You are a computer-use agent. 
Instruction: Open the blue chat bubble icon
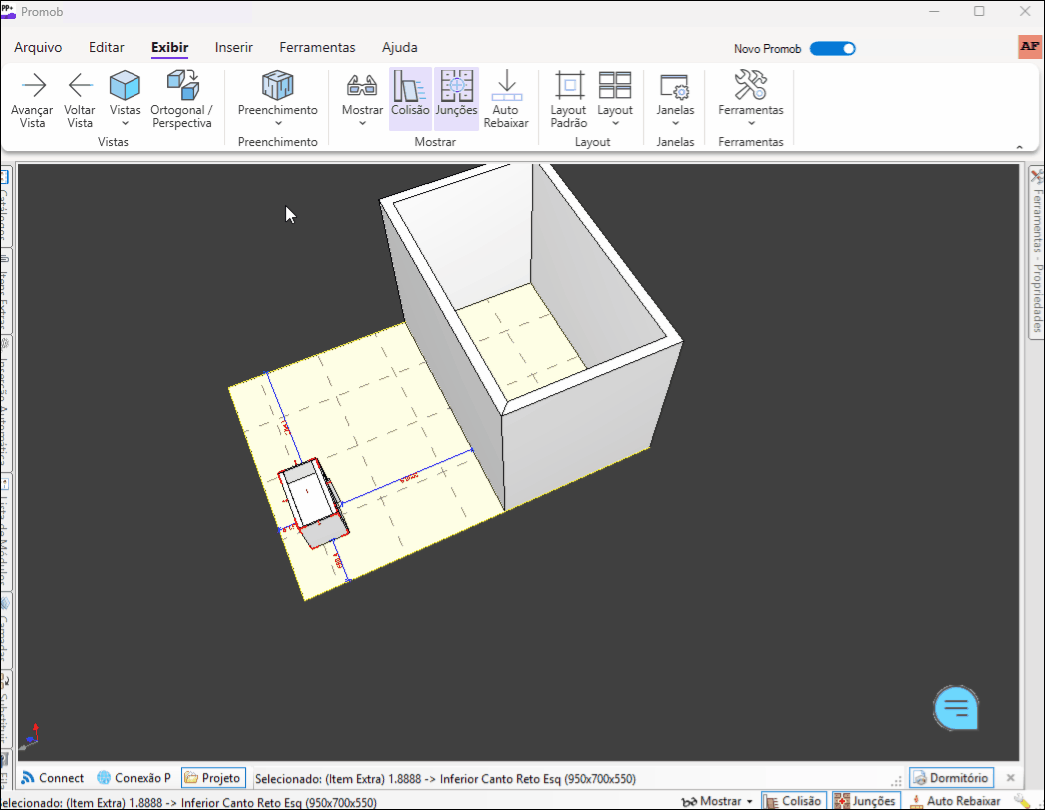956,708
